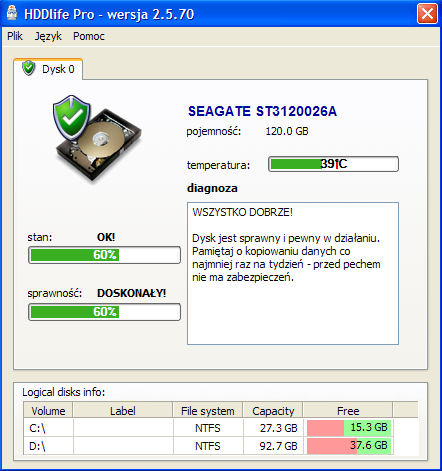Click the NTFS cell in the D:\ row
This screenshot has width=442, height=471.
click(208, 446)
